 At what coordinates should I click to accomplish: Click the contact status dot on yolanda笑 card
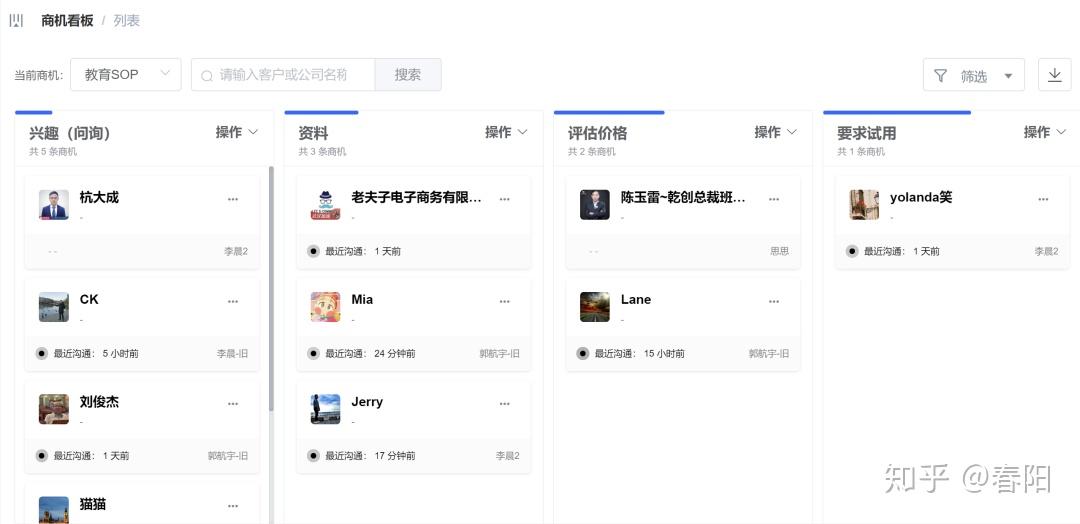coord(852,251)
